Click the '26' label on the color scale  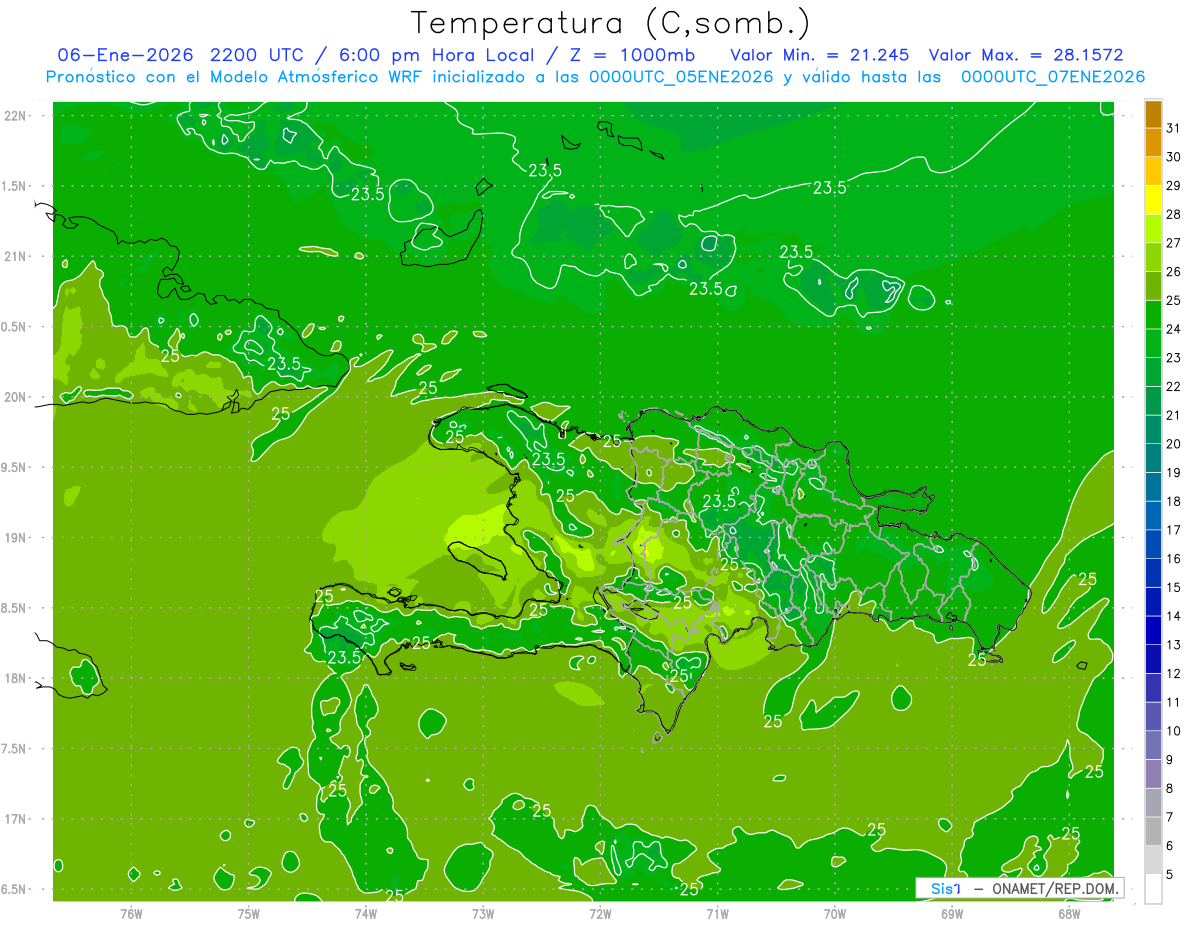click(x=1174, y=272)
